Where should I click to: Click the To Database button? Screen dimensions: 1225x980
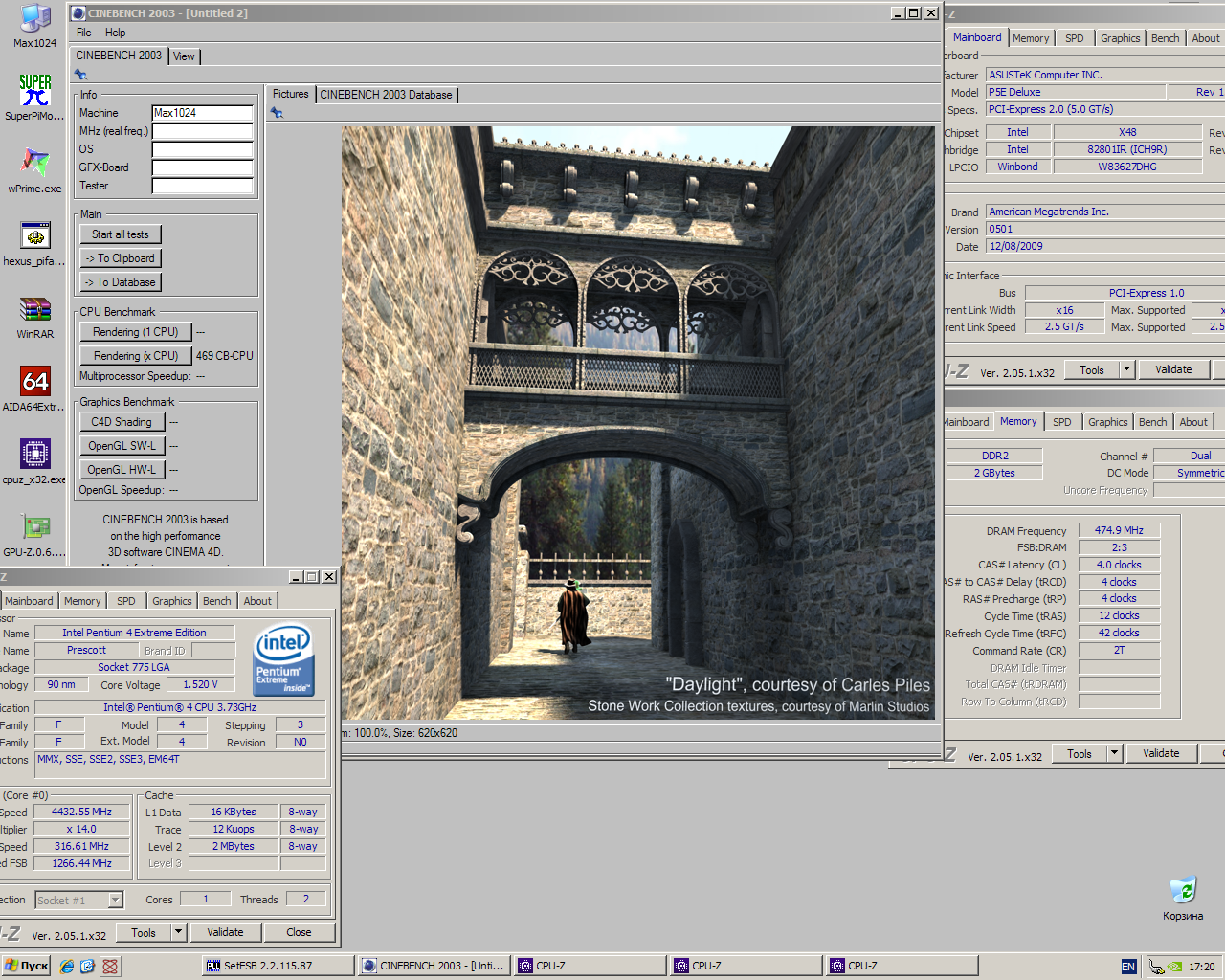[x=121, y=282]
